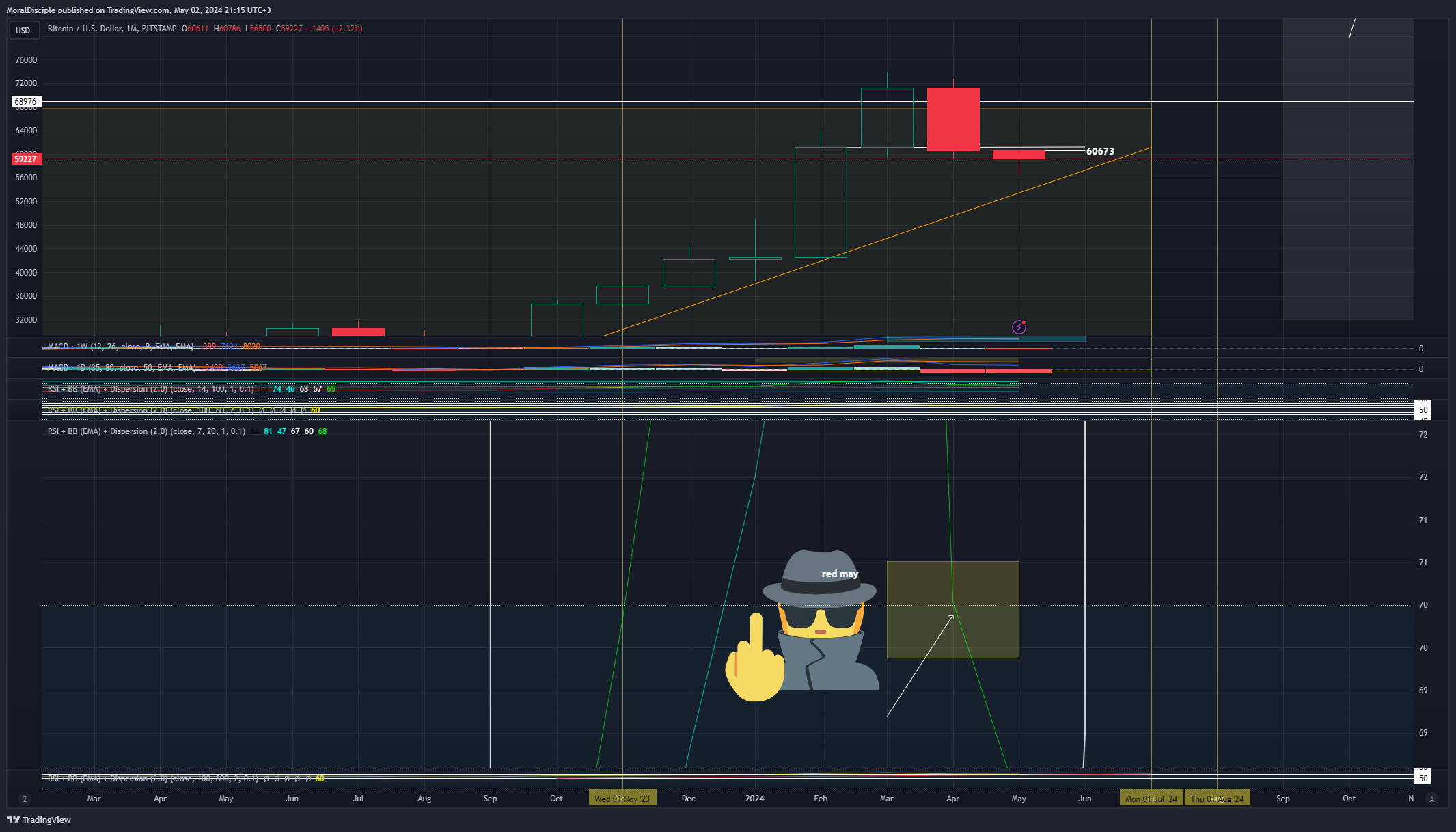Click the 'Wed 01 Nov '23' date marker
1456x832 pixels.
622,799
